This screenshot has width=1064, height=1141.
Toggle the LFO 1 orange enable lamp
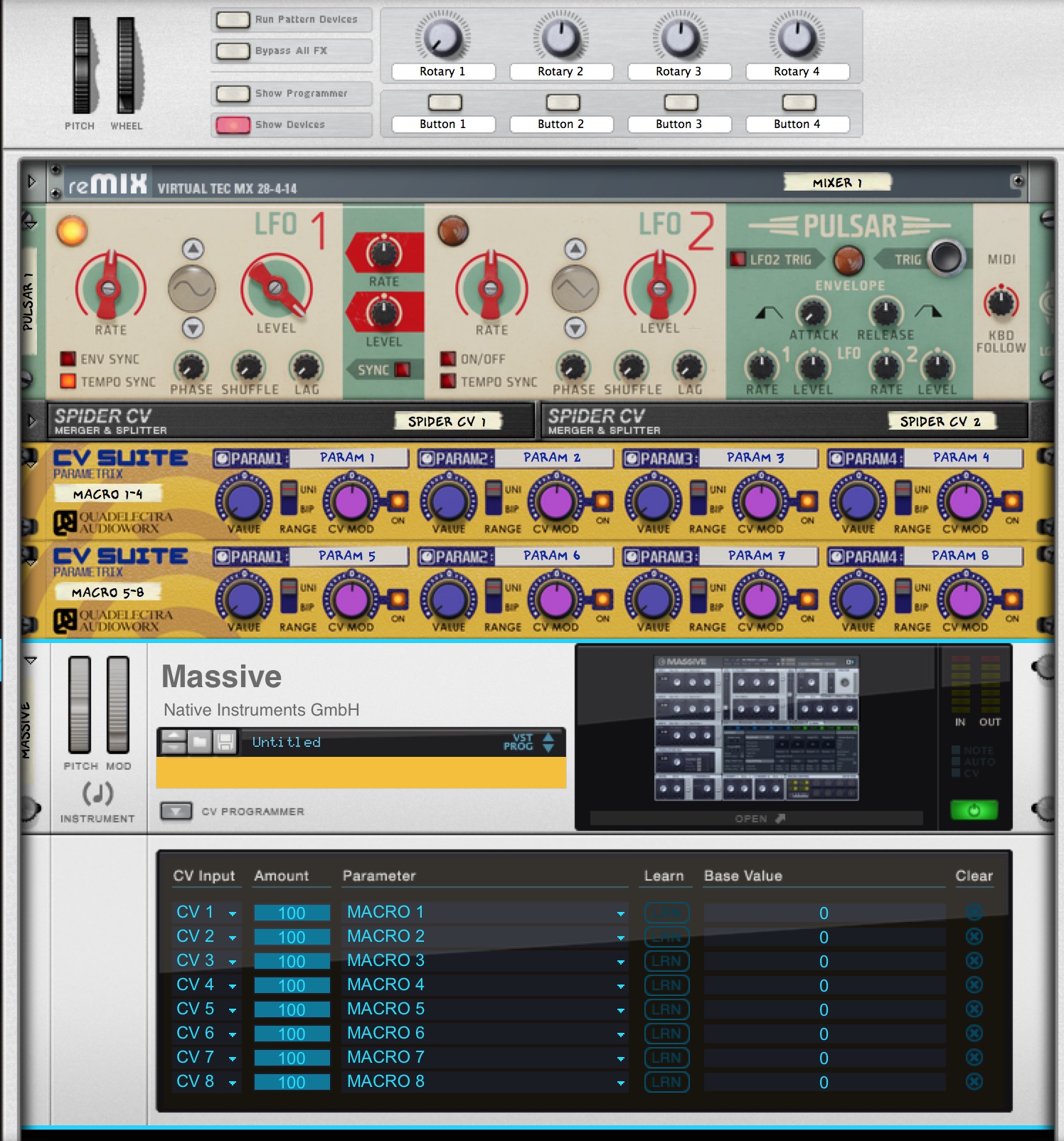[x=72, y=231]
